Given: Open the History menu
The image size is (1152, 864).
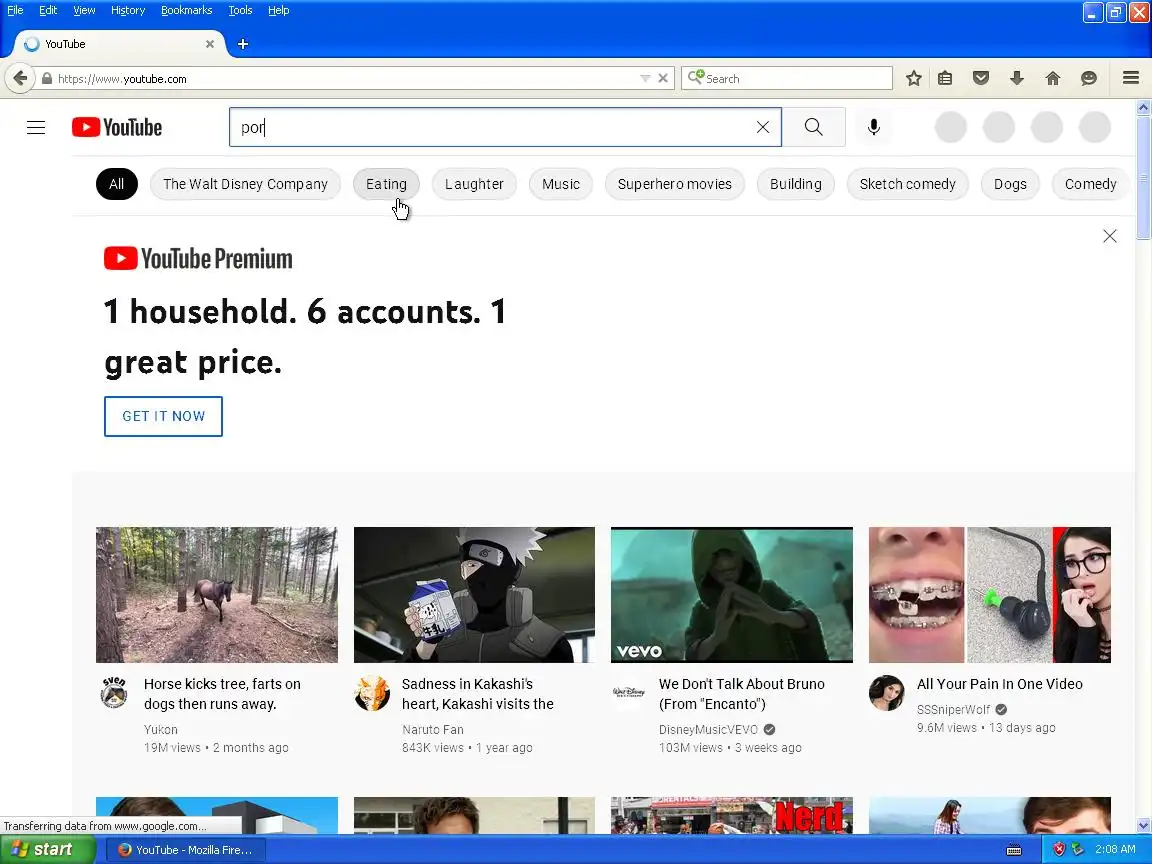Looking at the screenshot, I should (128, 10).
